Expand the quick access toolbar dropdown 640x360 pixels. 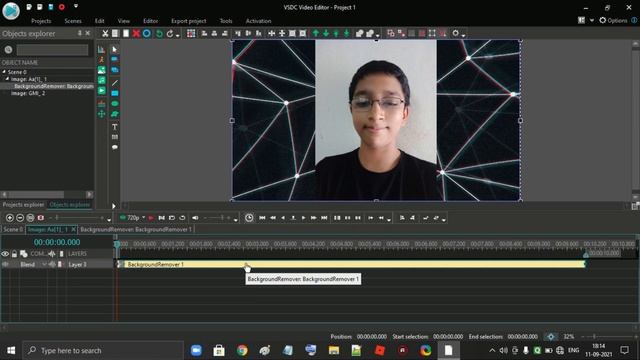coord(76,7)
